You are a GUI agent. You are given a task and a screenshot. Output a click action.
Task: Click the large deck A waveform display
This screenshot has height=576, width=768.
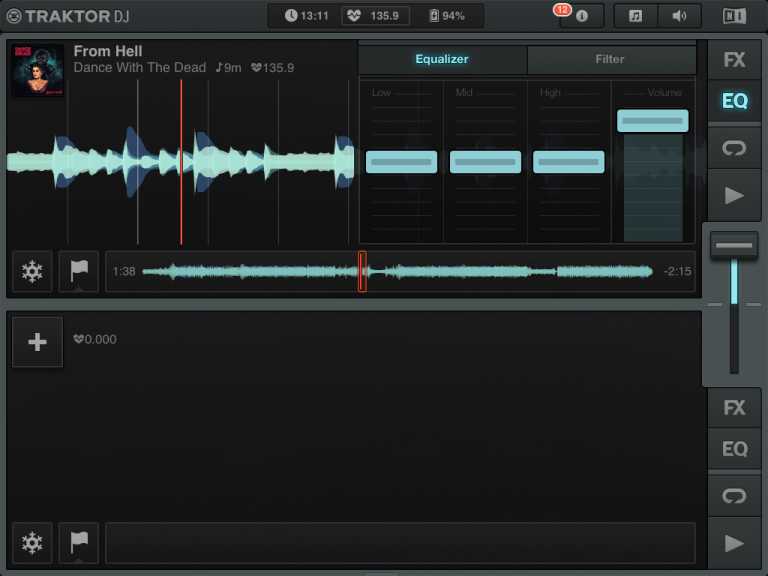coord(181,163)
